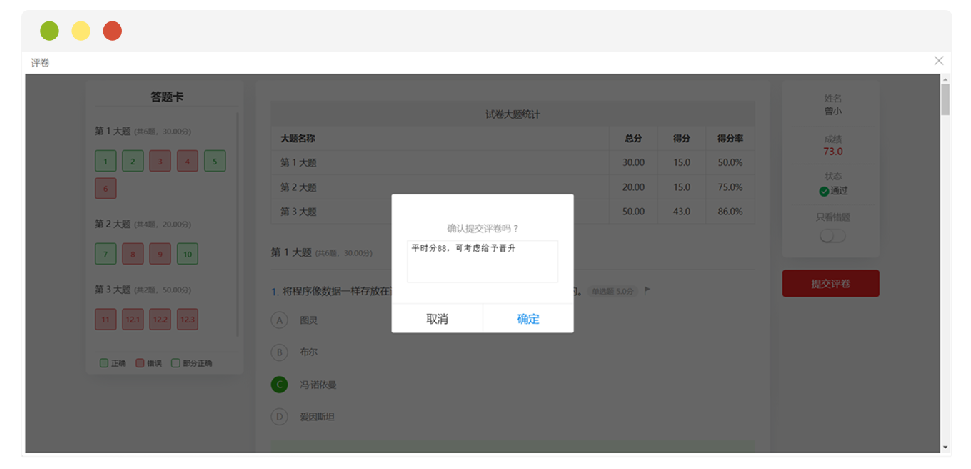
Task: Open sub-question 12.2 from answer card
Action: (160, 319)
